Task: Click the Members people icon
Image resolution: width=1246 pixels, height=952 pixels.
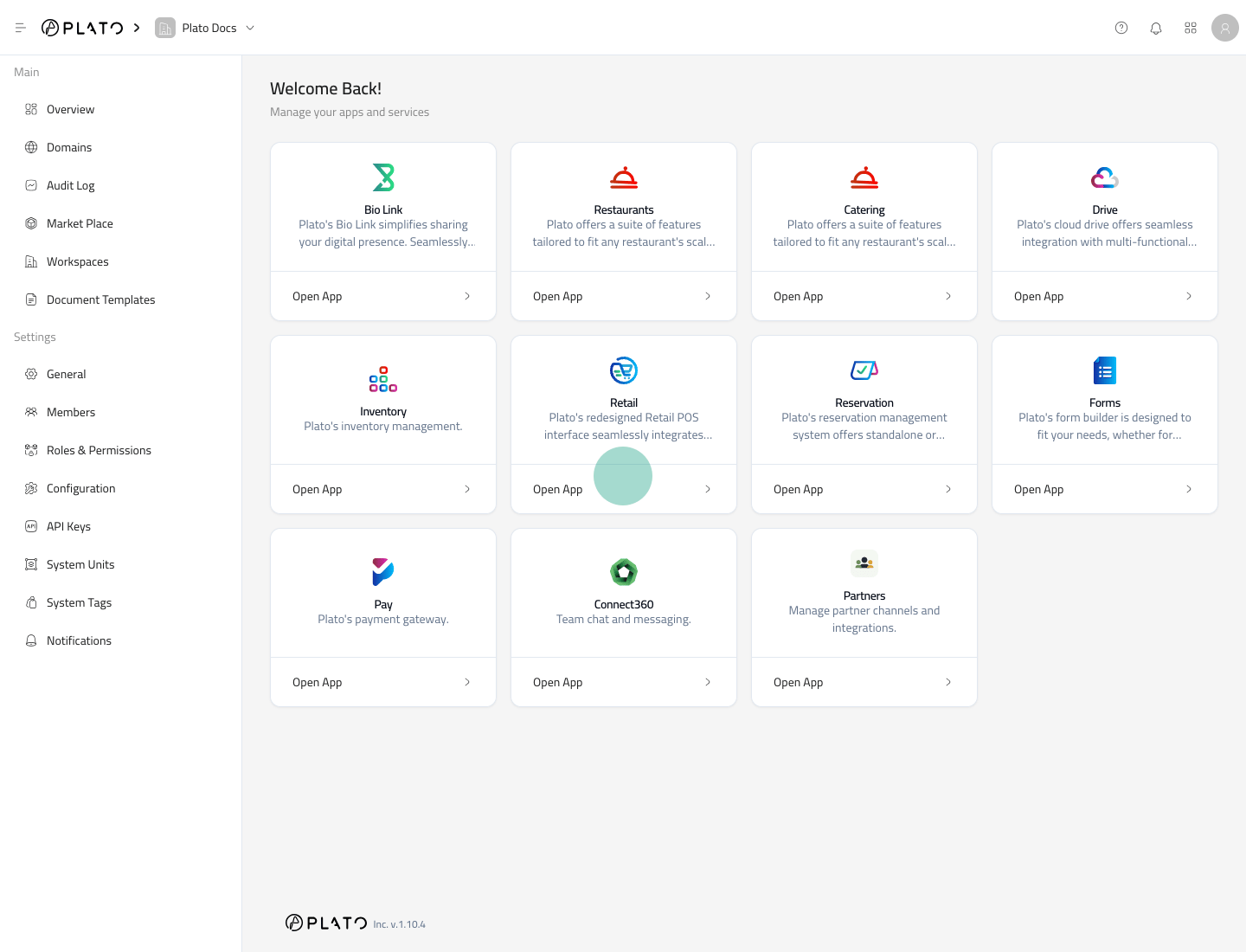Action: coord(31,412)
